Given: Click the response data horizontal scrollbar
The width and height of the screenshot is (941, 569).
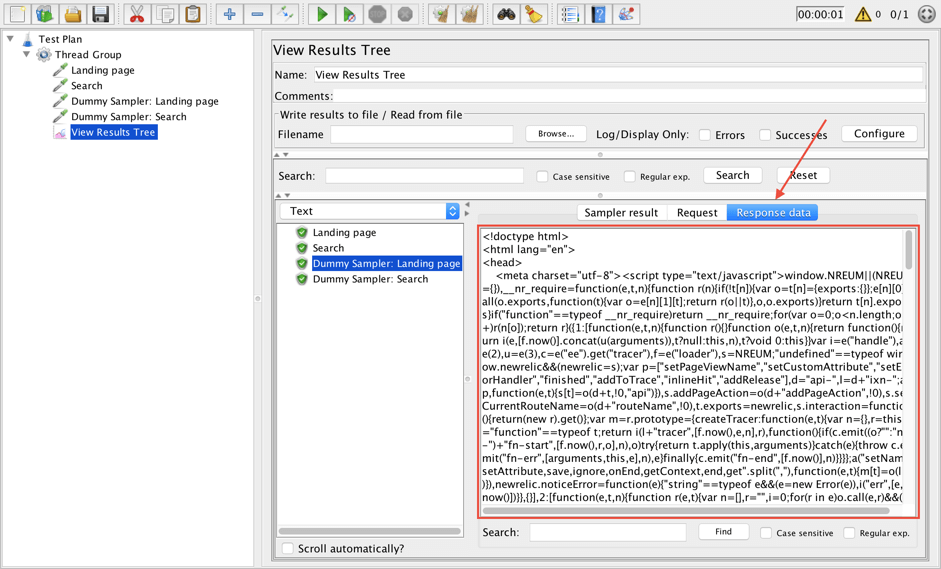Looking at the screenshot, I should [686, 511].
